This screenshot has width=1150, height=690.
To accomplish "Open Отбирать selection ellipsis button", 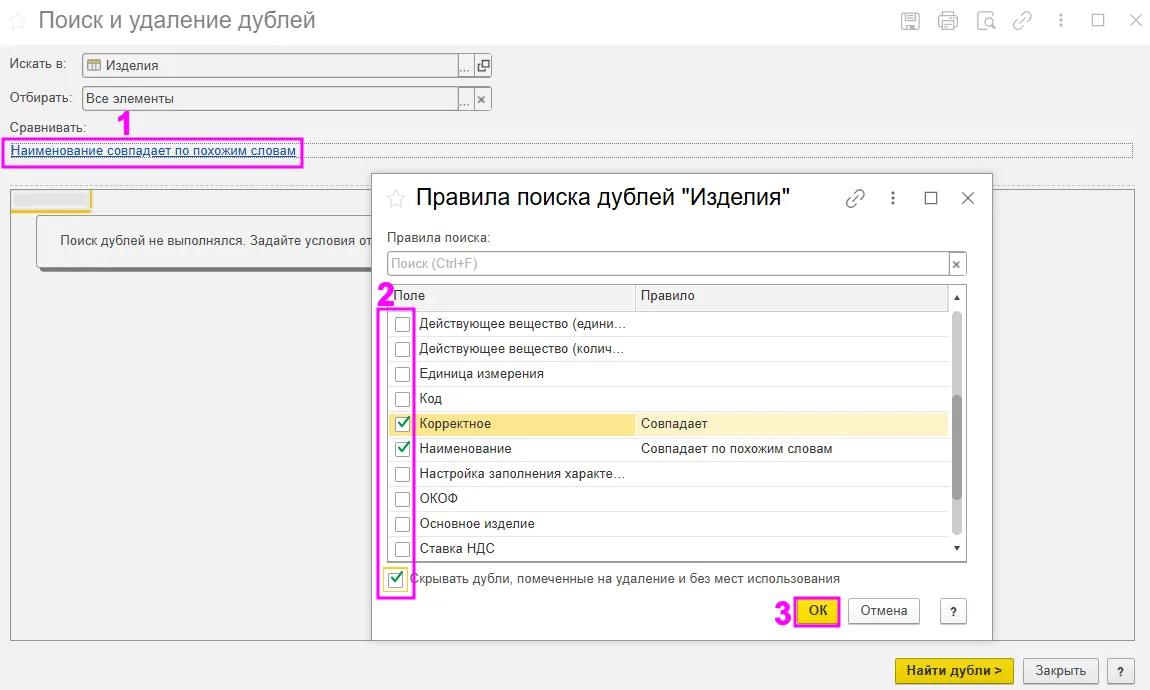I will click(x=465, y=99).
